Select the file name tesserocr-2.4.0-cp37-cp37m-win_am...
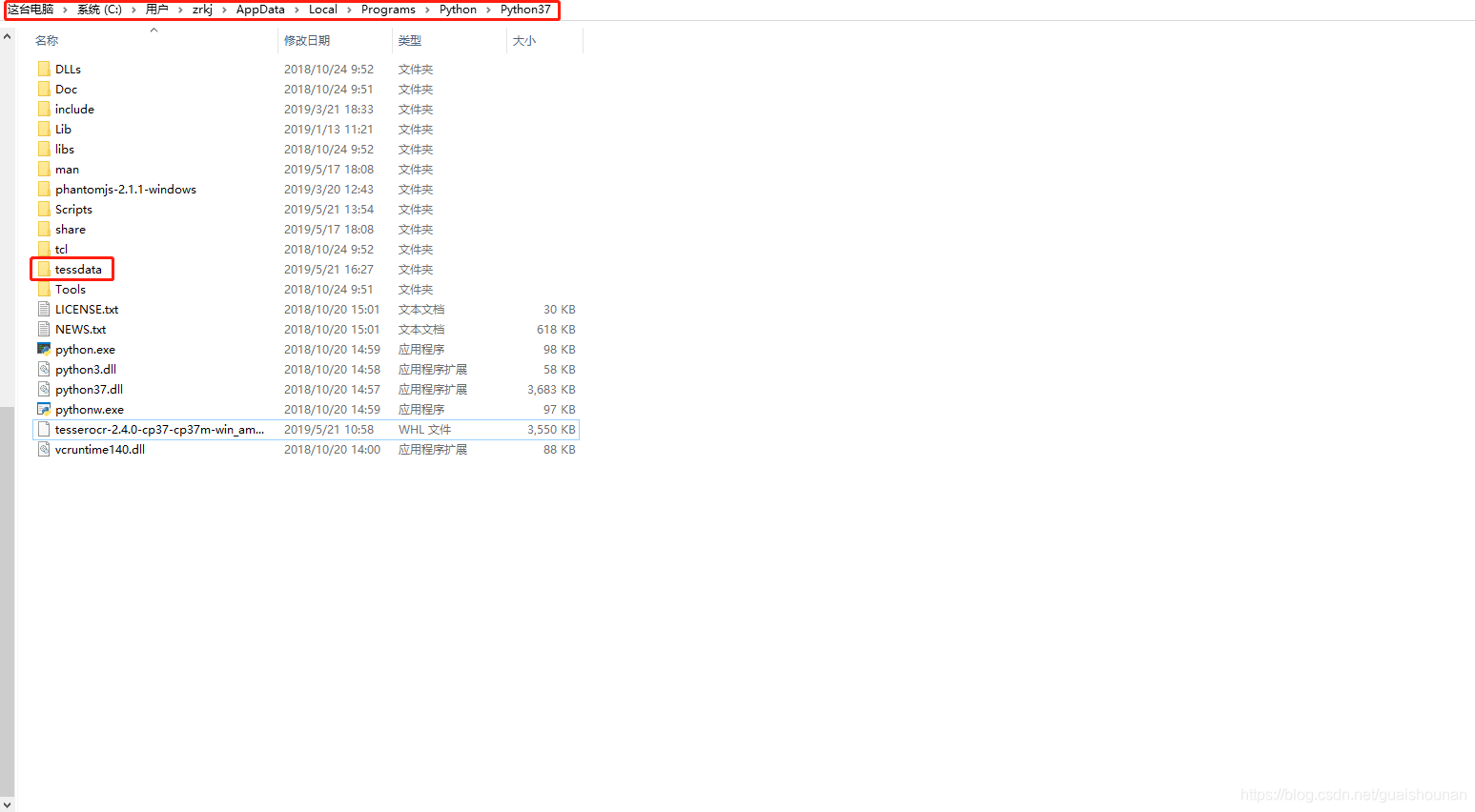This screenshot has width=1475, height=812. pyautogui.click(x=159, y=429)
